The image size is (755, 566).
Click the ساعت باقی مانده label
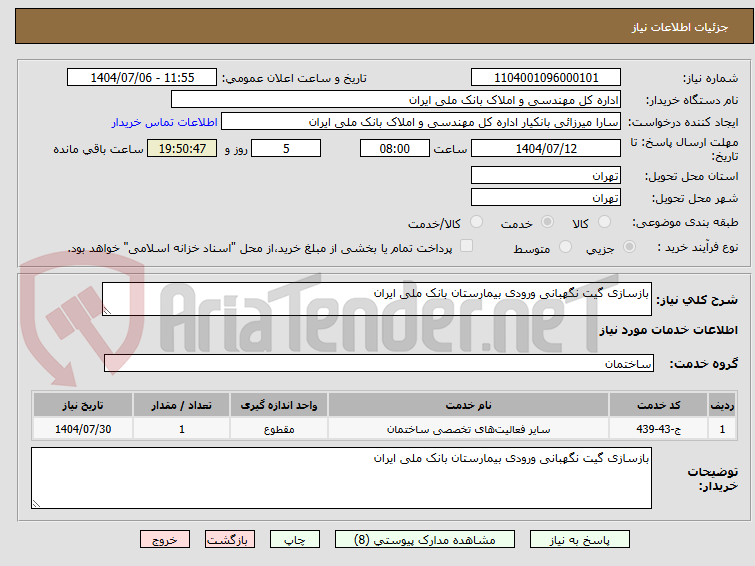coord(98,149)
